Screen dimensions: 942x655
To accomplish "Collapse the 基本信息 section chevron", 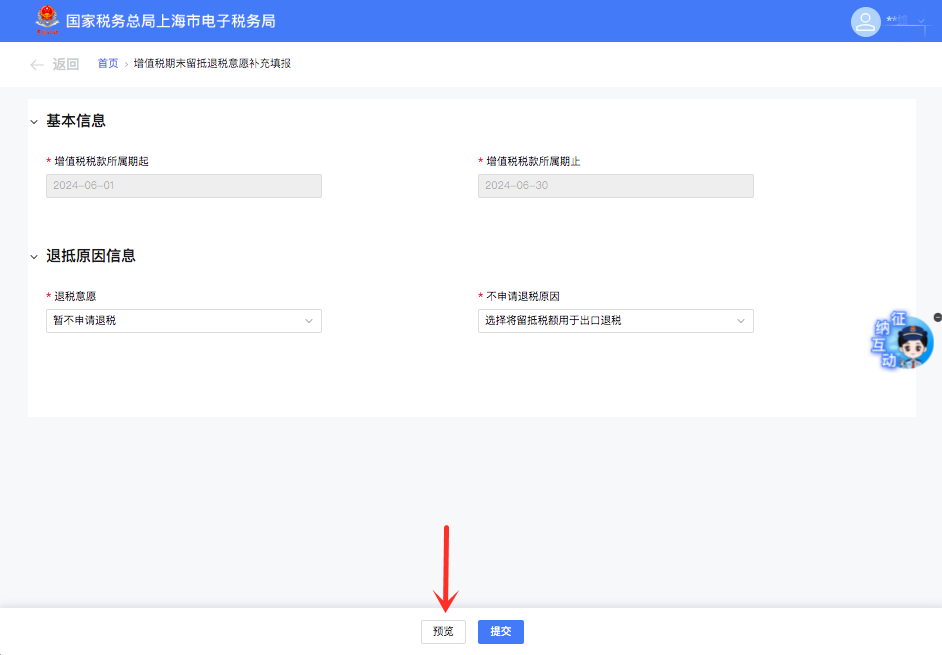I will [x=34, y=122].
